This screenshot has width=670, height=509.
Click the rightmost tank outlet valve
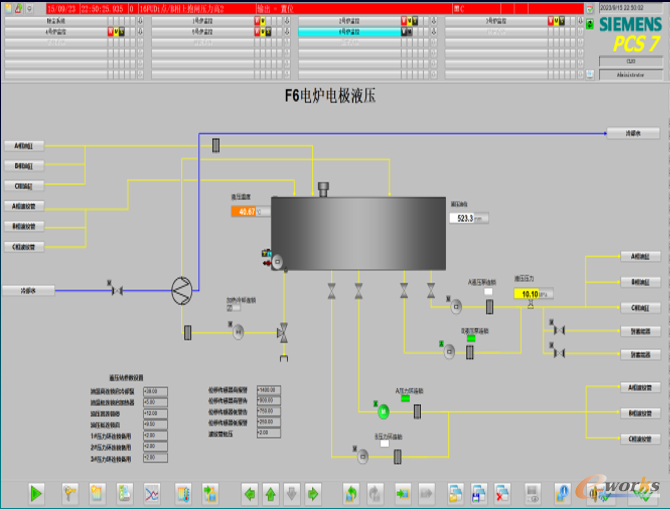coord(431,291)
